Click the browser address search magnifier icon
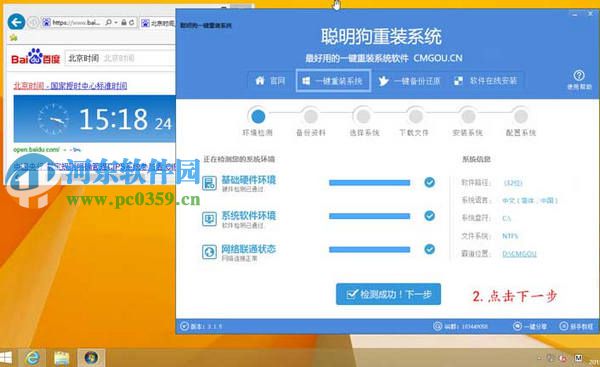600x367 pixels. point(108,23)
